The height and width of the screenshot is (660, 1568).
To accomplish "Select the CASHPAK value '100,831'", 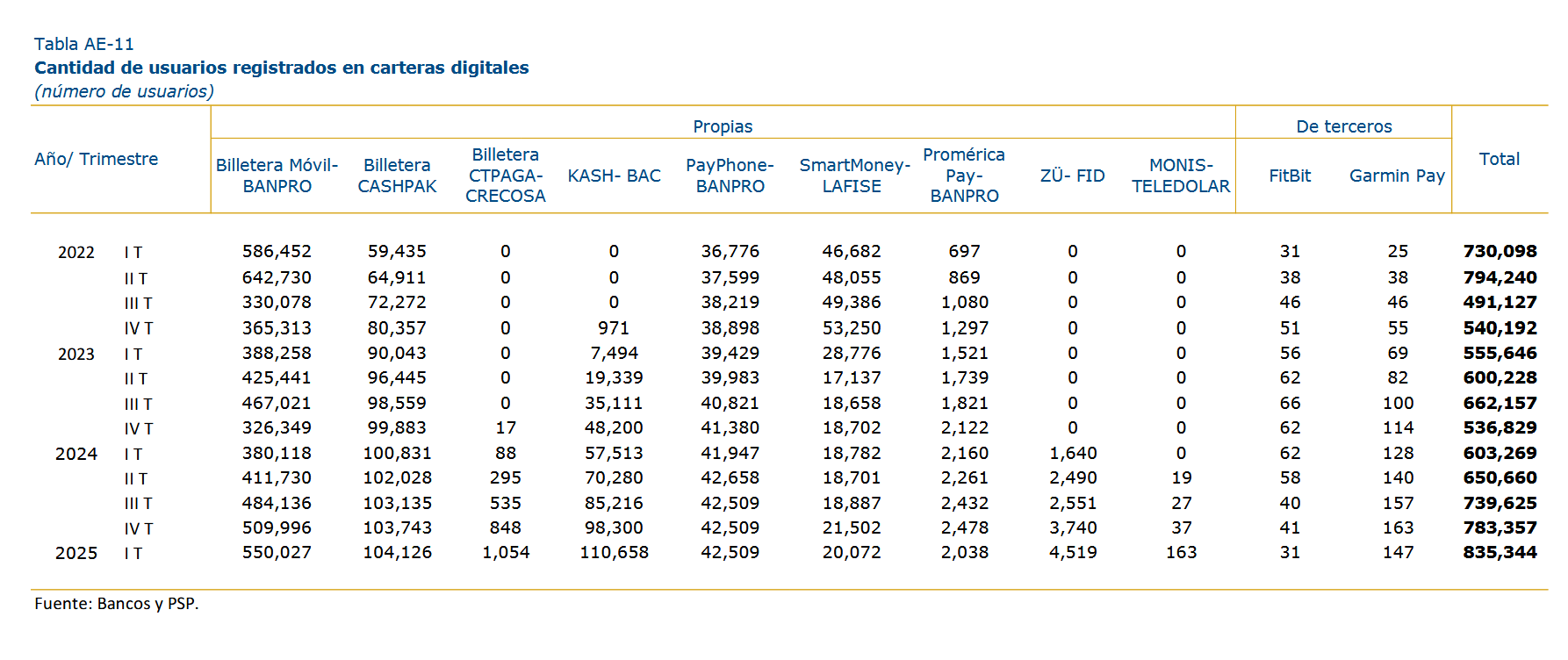I will coord(397,454).
